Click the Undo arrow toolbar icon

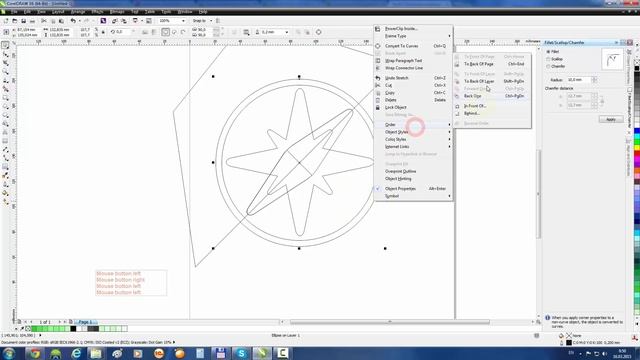(73, 21)
